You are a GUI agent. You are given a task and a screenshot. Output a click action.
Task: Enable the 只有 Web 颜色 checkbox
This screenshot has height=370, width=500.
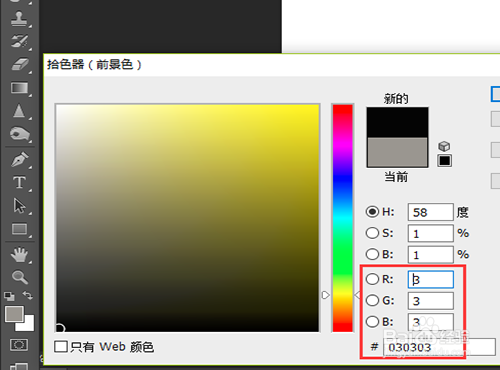click(61, 346)
